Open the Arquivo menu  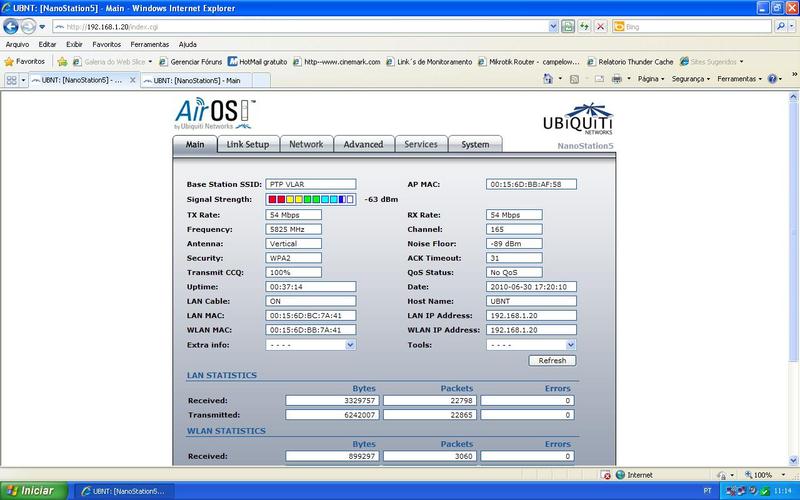(17, 44)
